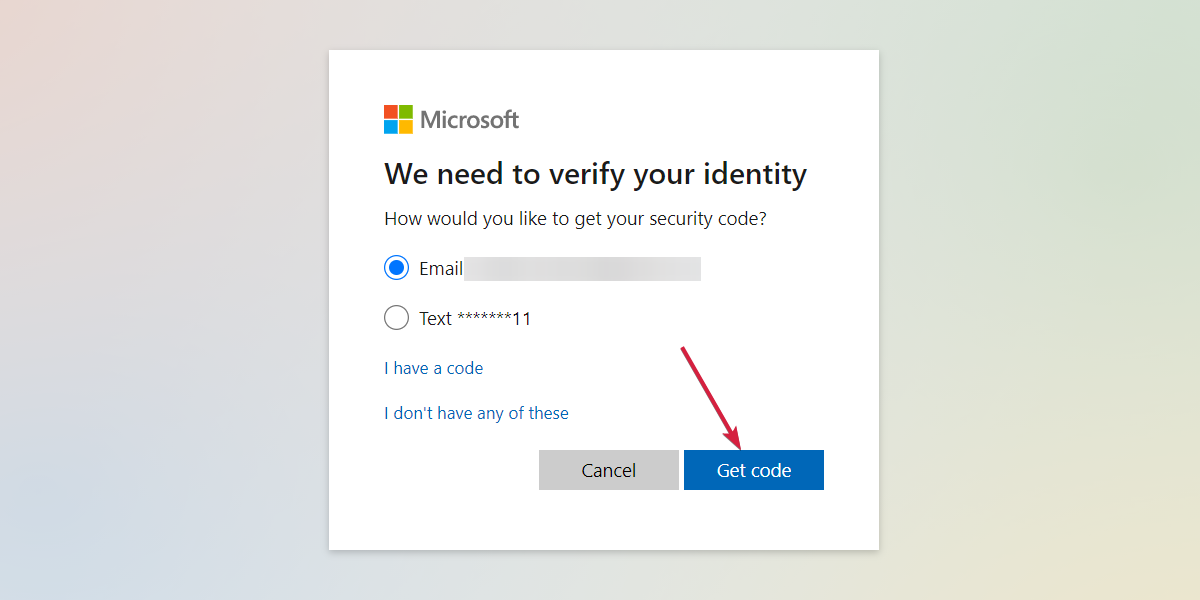The height and width of the screenshot is (600, 1200).
Task: Click the verify your identity heading
Action: coord(595,175)
